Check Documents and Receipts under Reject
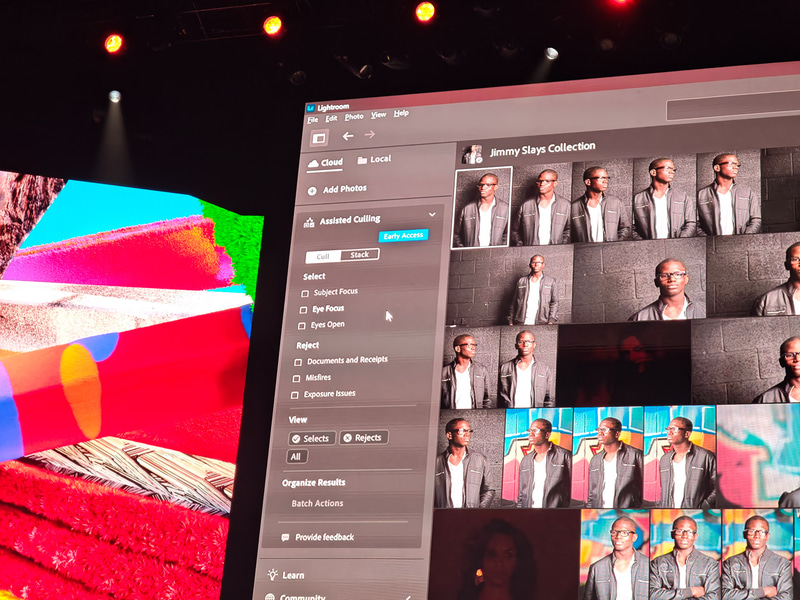Image resolution: width=800 pixels, height=600 pixels. point(298,362)
